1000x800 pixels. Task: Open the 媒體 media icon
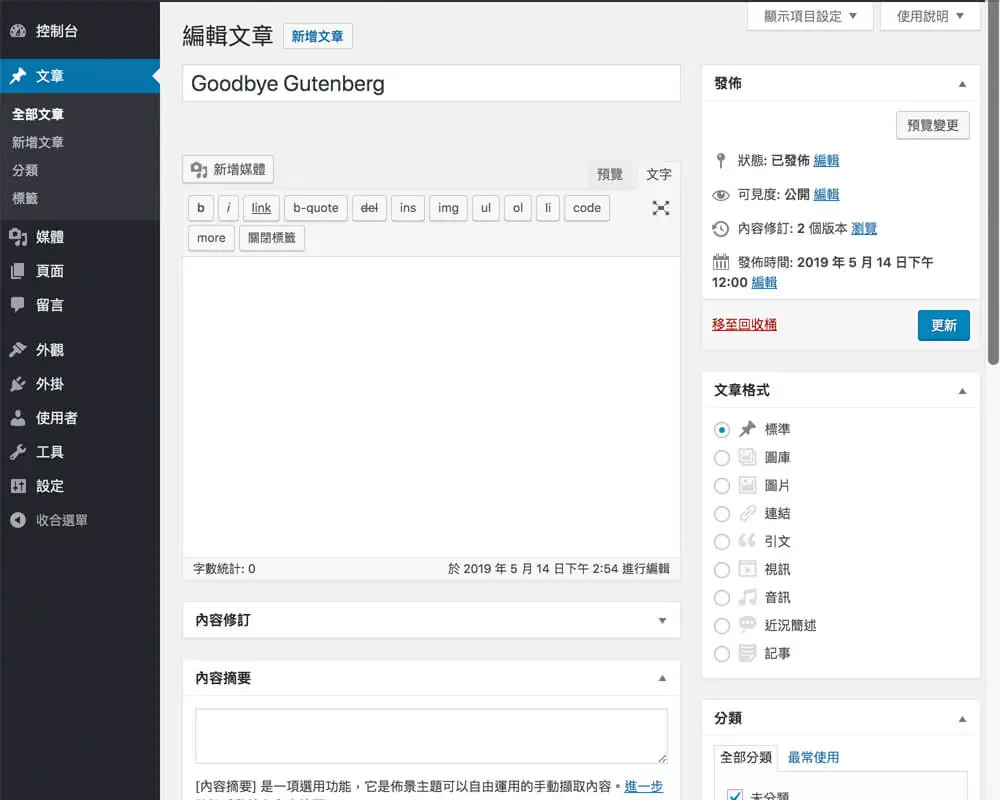tap(18, 237)
